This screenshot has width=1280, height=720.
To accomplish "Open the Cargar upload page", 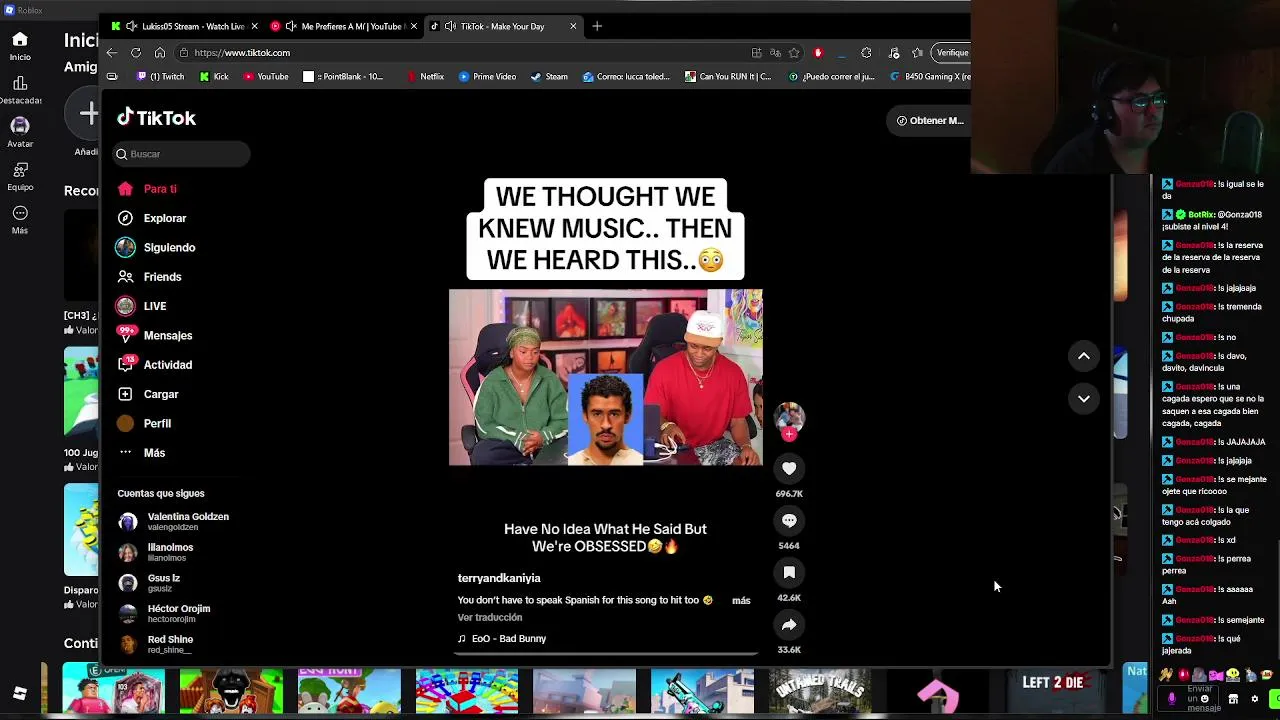I will 148,394.
